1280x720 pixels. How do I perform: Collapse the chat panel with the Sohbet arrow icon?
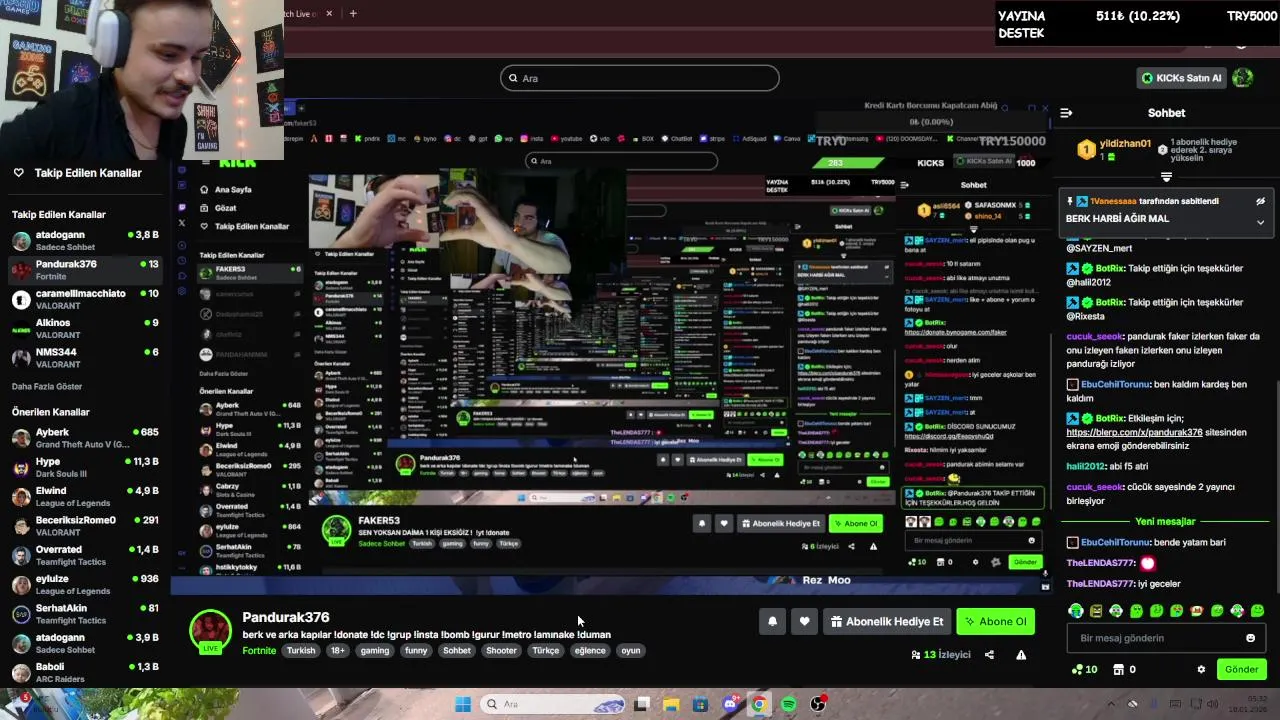tap(1066, 113)
